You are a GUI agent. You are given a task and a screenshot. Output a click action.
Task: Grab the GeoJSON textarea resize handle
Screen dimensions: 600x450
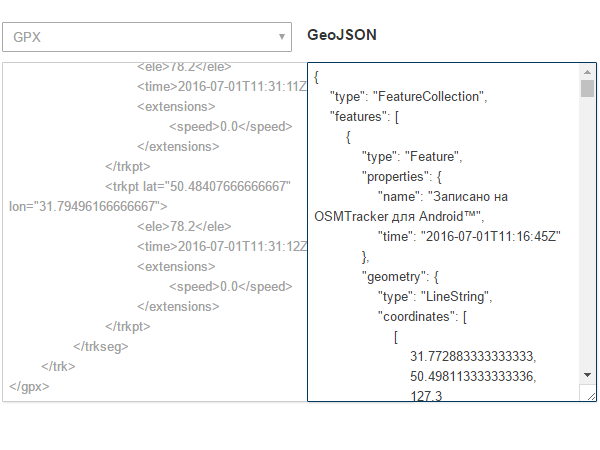(x=591, y=396)
